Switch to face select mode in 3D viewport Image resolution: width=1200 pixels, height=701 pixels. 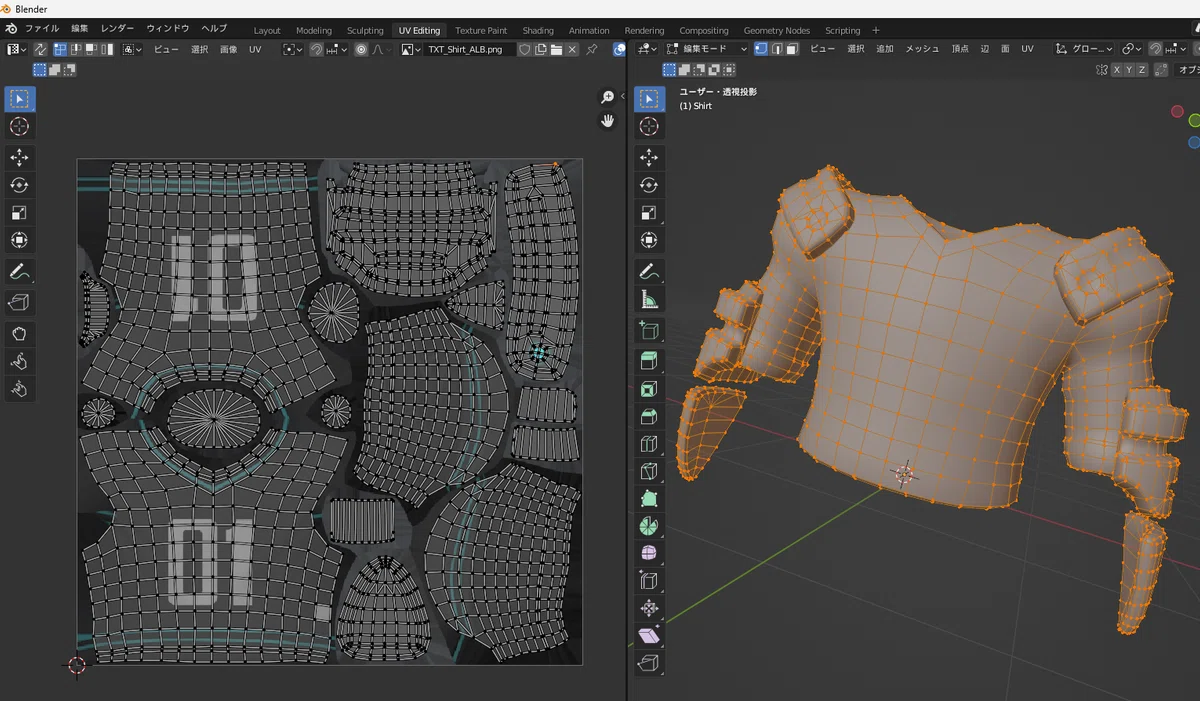click(x=792, y=48)
